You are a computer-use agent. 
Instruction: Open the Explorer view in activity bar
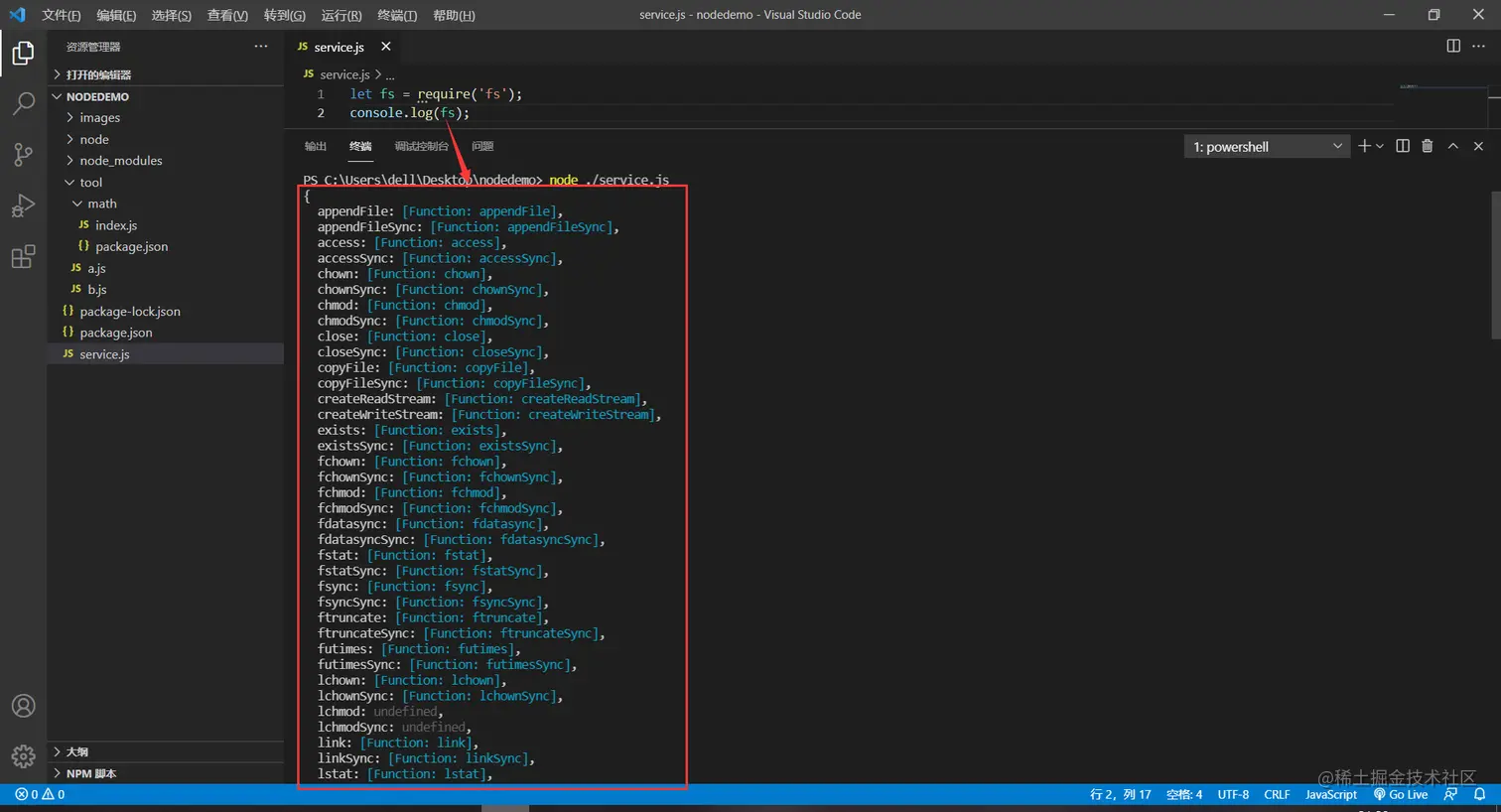click(x=23, y=53)
